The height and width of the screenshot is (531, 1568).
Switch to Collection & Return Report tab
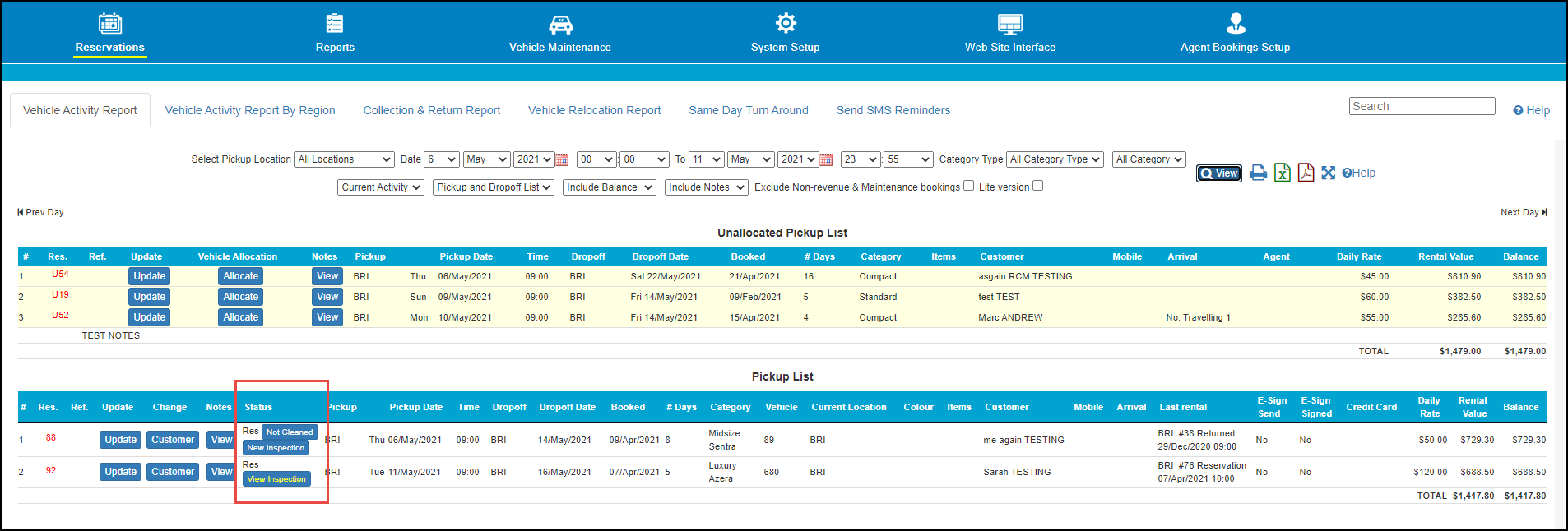tap(432, 110)
